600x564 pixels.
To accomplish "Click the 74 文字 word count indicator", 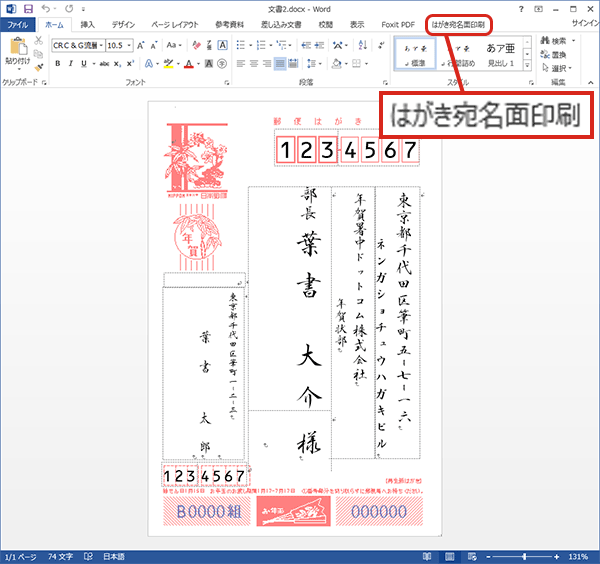I will point(60,557).
